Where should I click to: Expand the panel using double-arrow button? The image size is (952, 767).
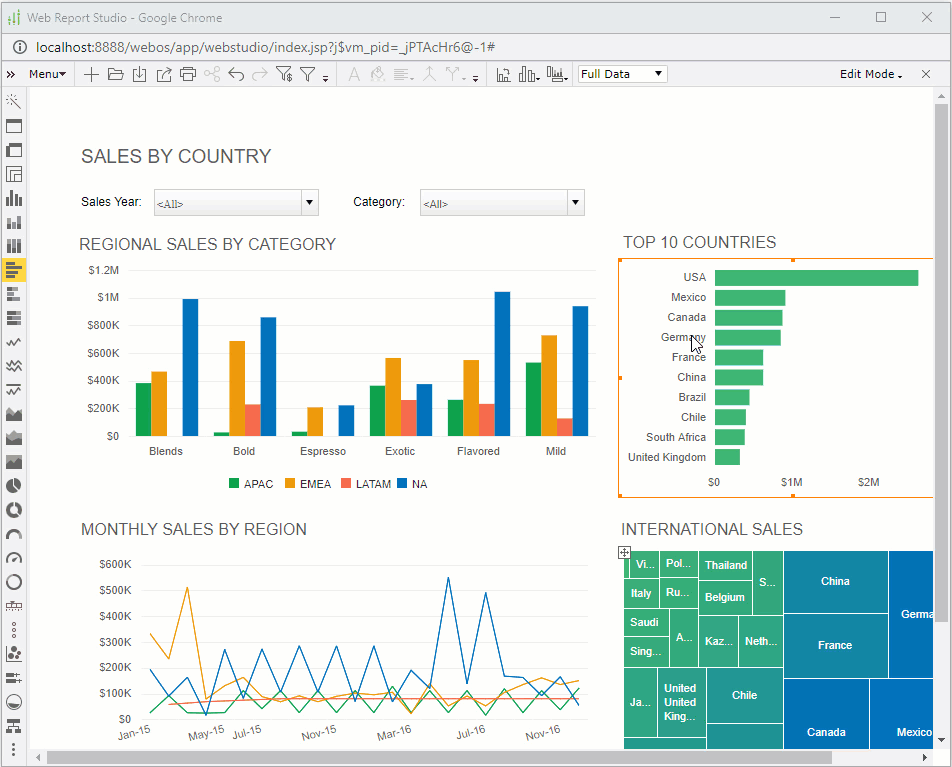pos(11,74)
